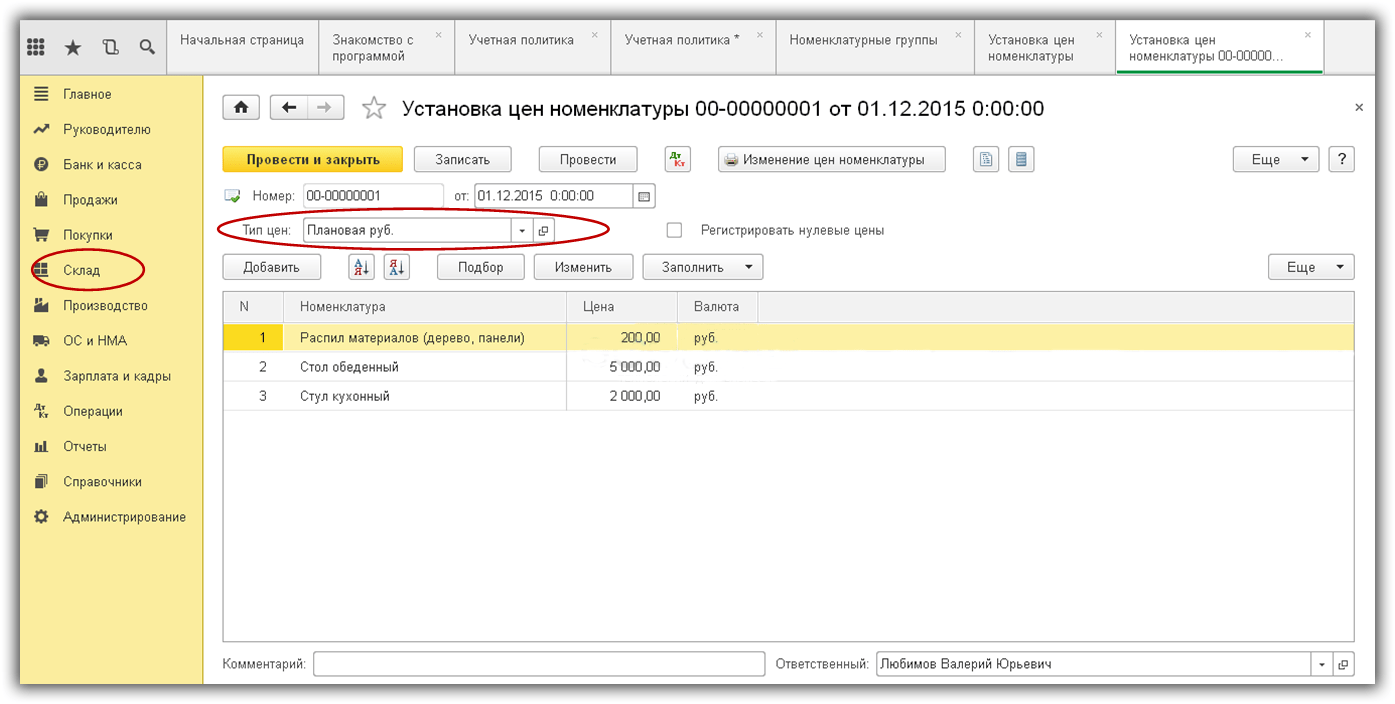1395x704 pixels.
Task: Go to the home page icon button
Action: (x=241, y=108)
